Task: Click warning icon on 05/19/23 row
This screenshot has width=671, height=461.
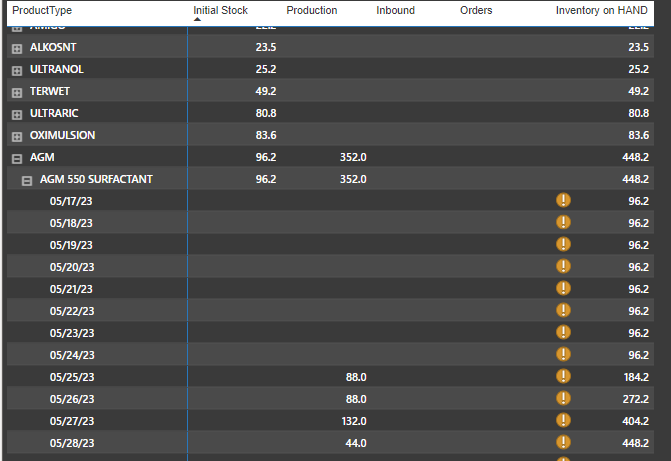Action: [563, 244]
